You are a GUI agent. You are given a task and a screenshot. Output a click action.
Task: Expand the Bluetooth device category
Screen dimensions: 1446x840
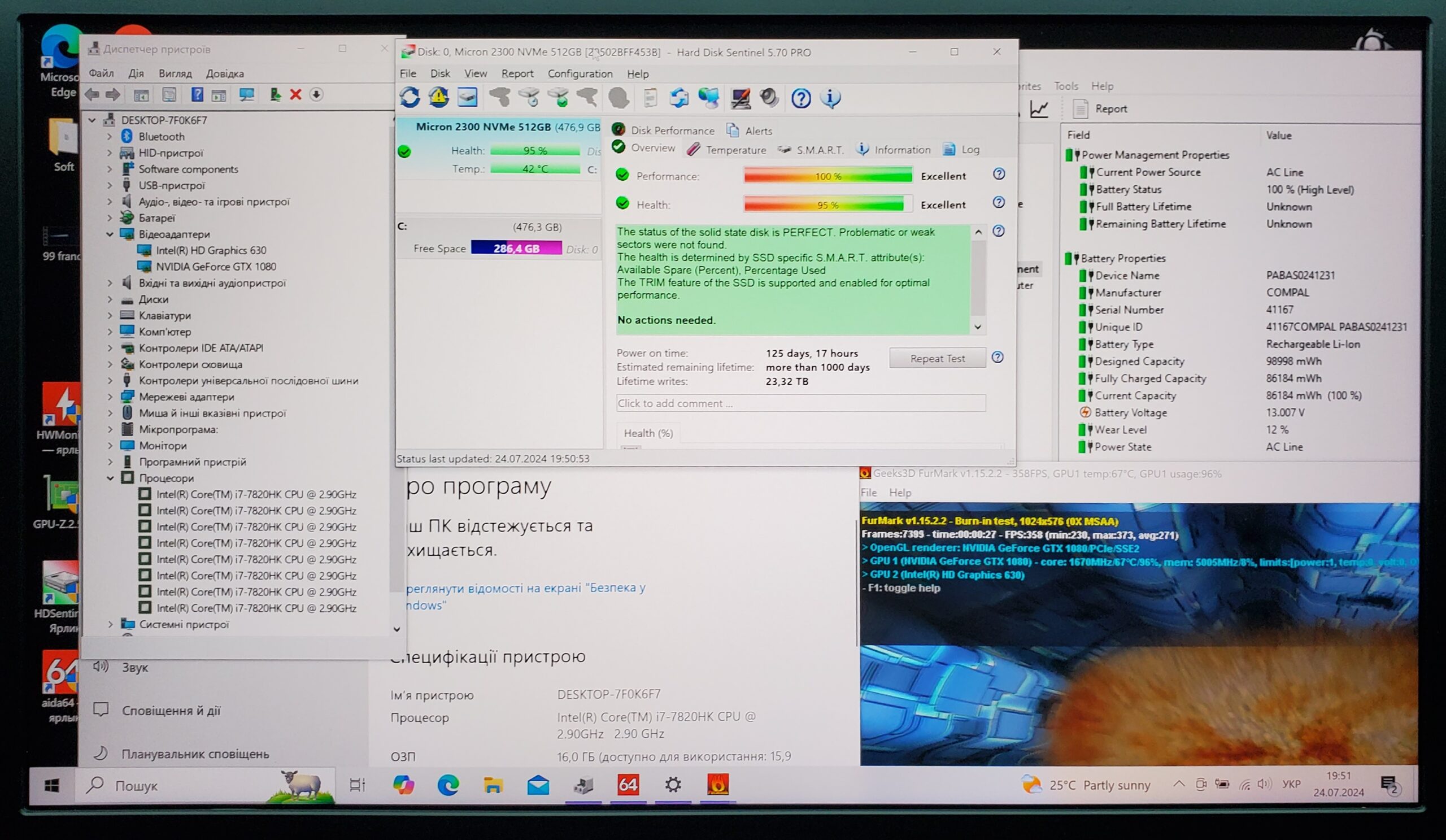(x=110, y=137)
